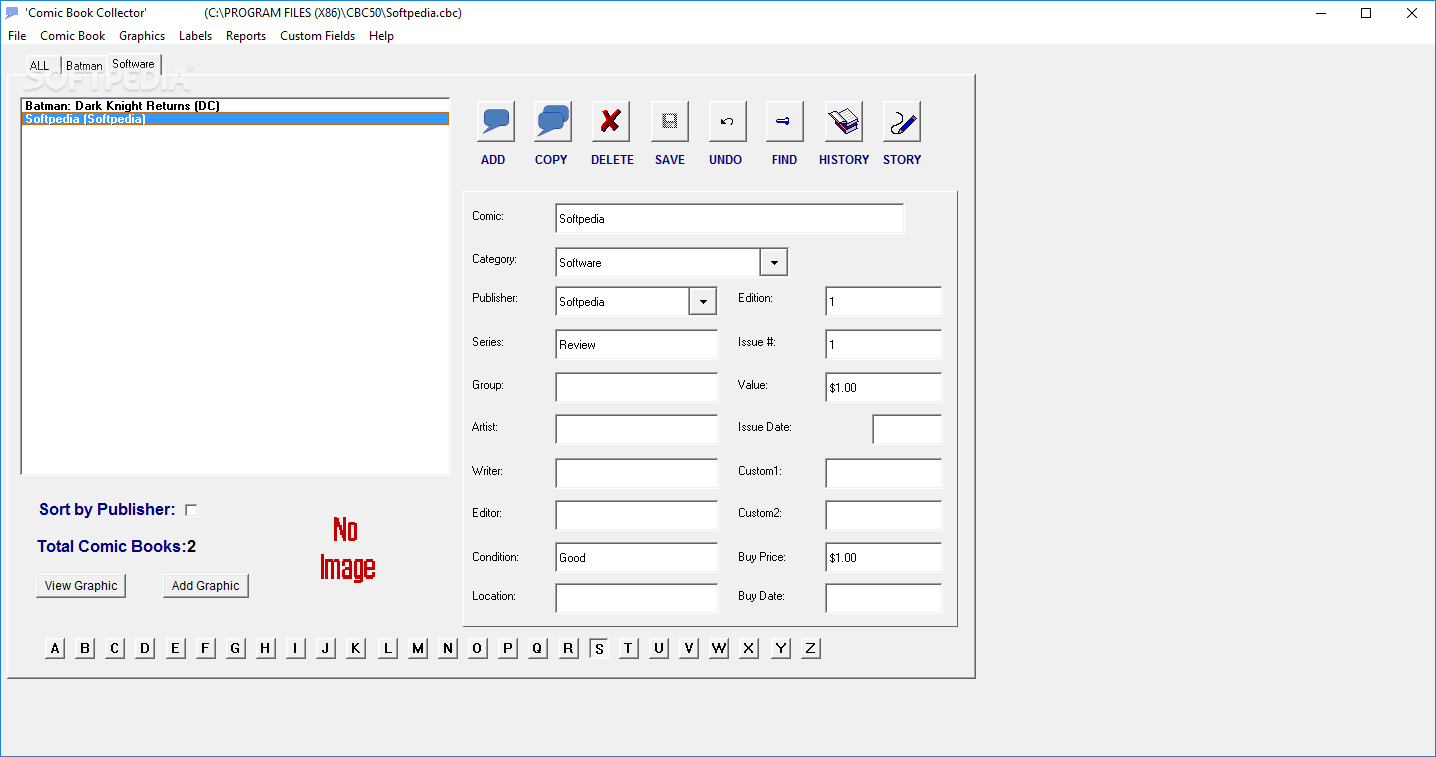Jump to letter G in alphabet bar

tap(235, 648)
